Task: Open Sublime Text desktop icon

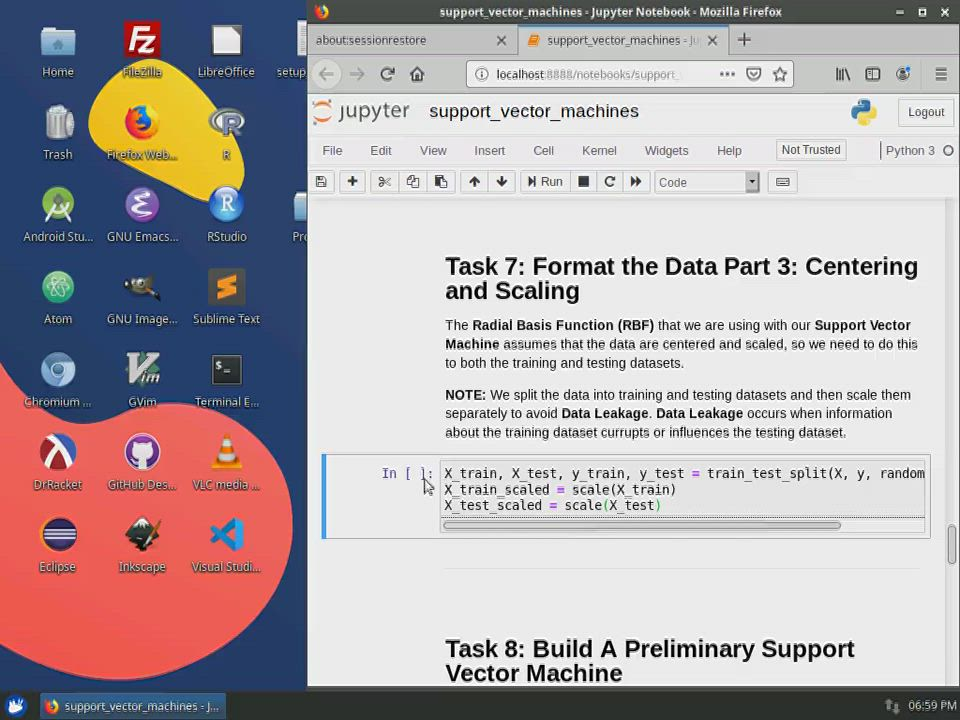Action: coord(227,297)
